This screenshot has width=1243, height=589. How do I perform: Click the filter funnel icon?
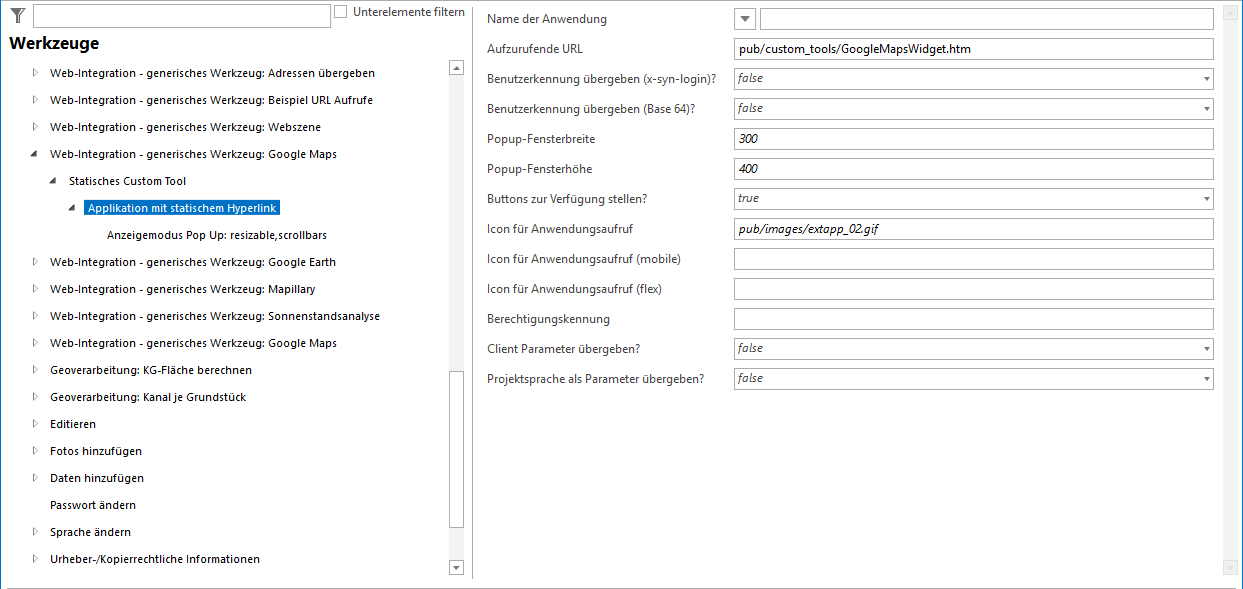click(16, 15)
